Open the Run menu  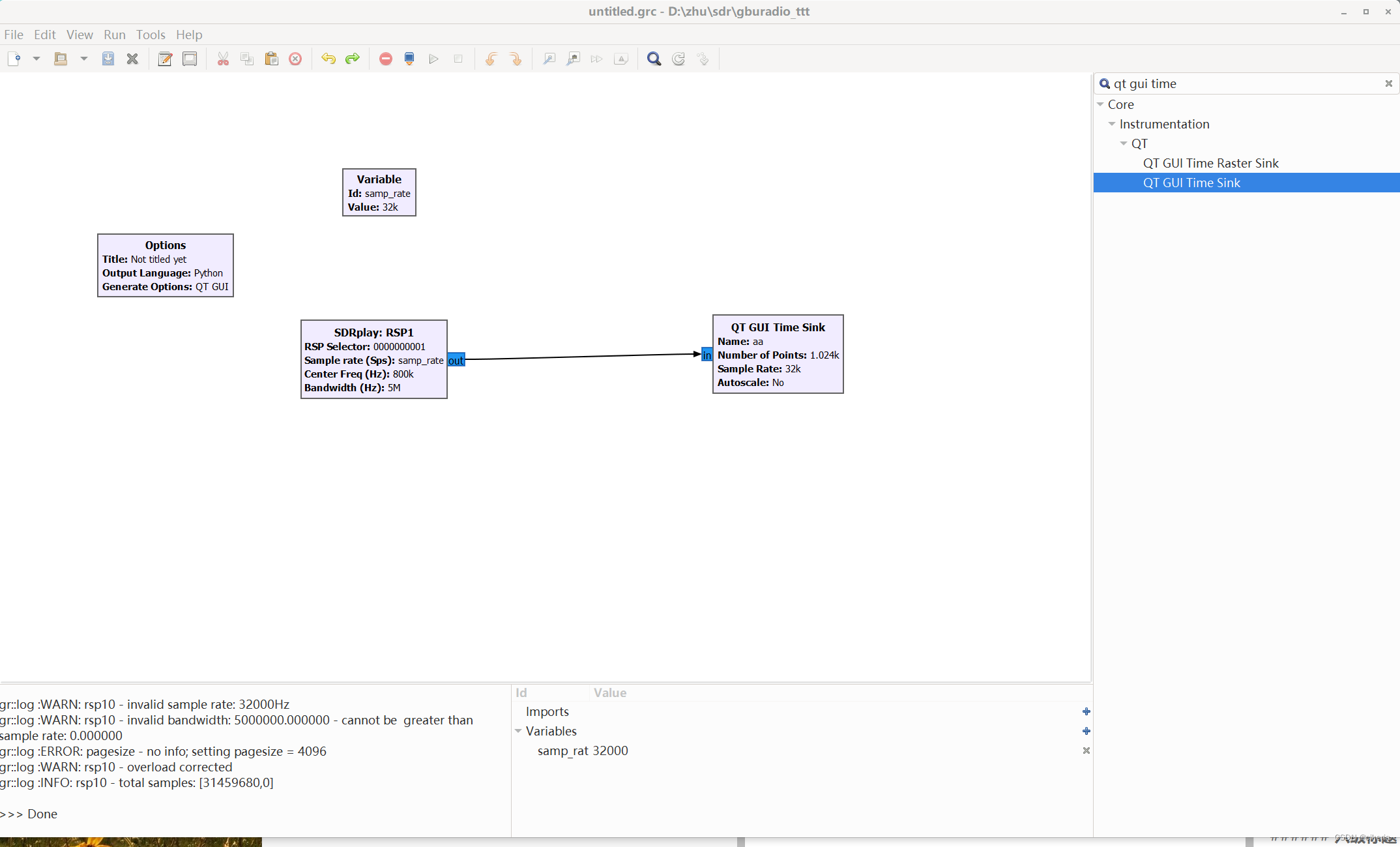click(114, 35)
